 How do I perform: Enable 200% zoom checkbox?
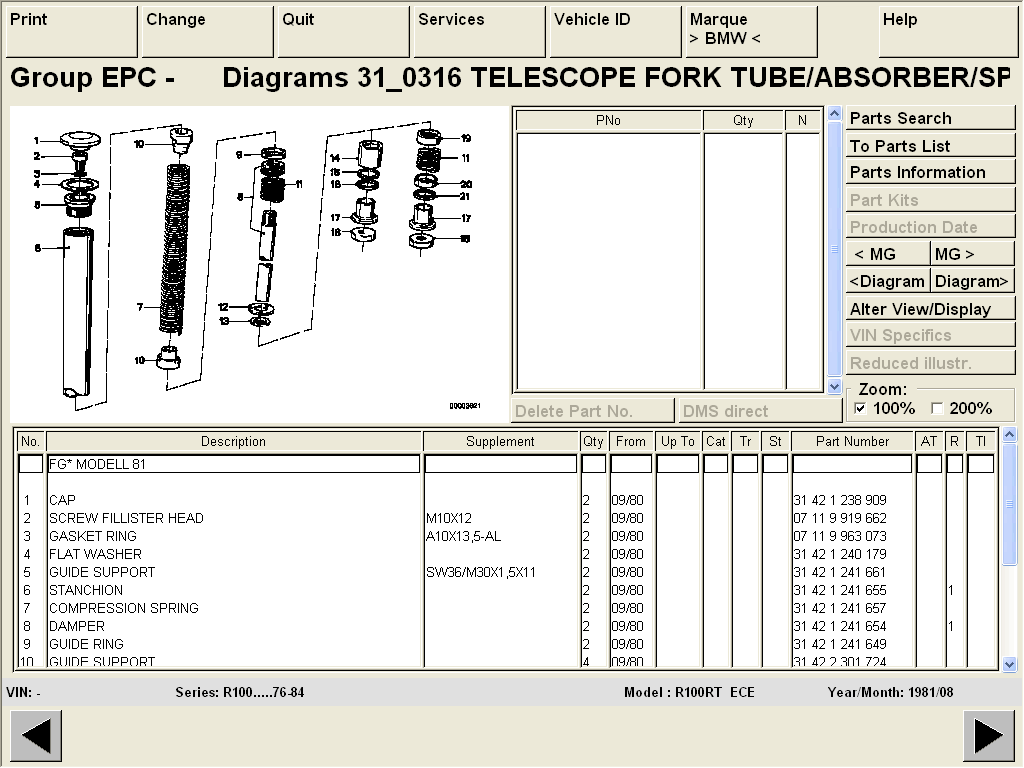tap(936, 409)
